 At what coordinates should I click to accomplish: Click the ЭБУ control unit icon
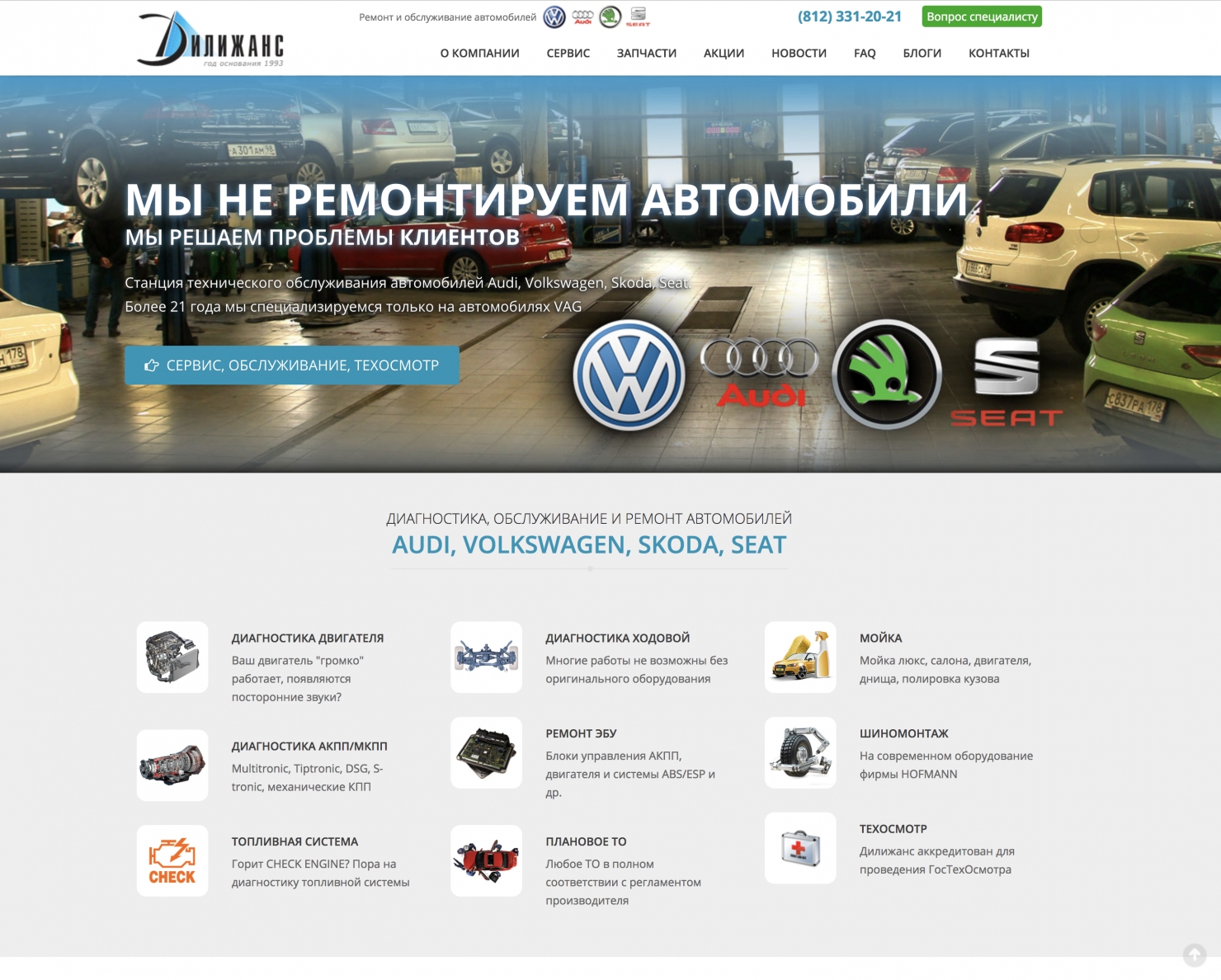pyautogui.click(x=487, y=752)
